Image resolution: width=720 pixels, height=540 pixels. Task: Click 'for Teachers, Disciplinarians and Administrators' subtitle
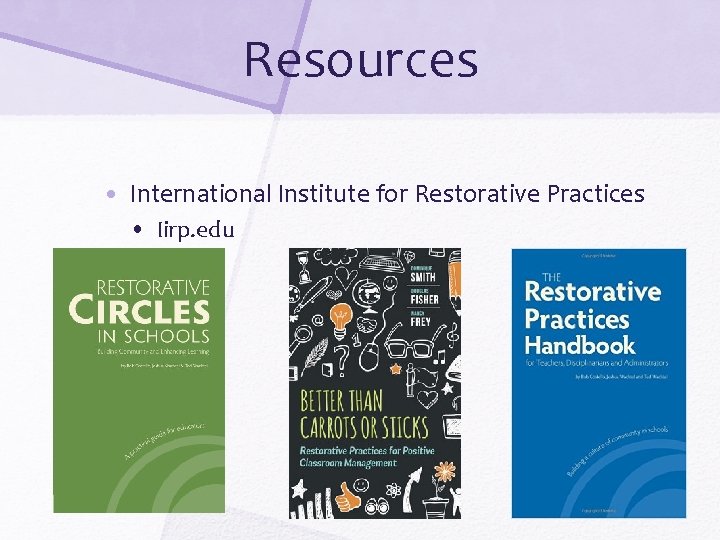point(596,363)
